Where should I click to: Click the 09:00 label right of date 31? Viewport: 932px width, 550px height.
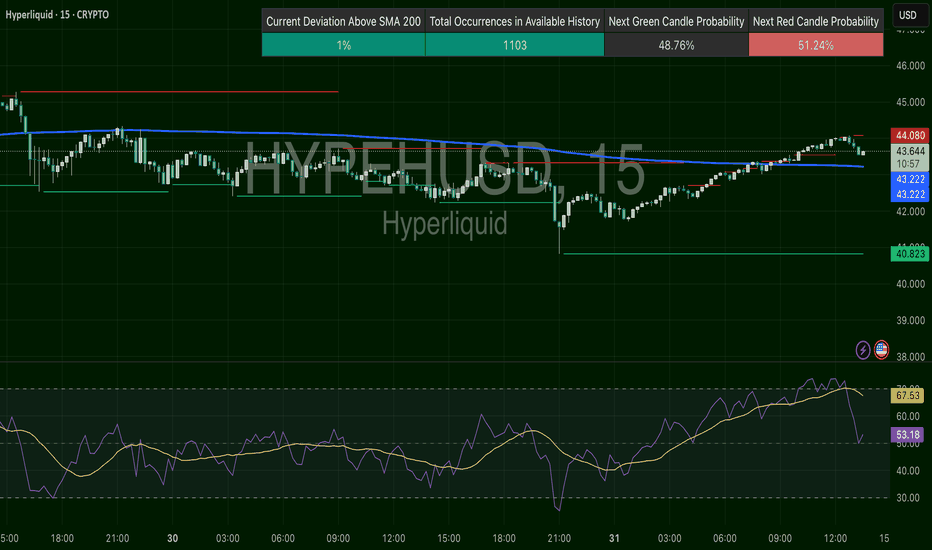[780, 538]
